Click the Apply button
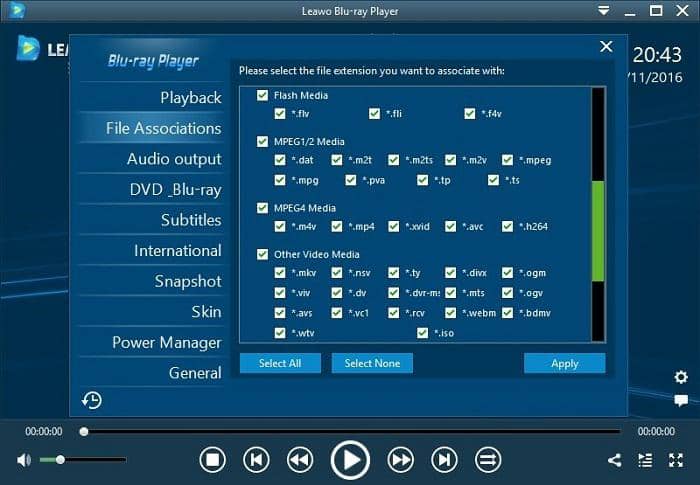Image resolution: width=700 pixels, height=485 pixels. 564,363
